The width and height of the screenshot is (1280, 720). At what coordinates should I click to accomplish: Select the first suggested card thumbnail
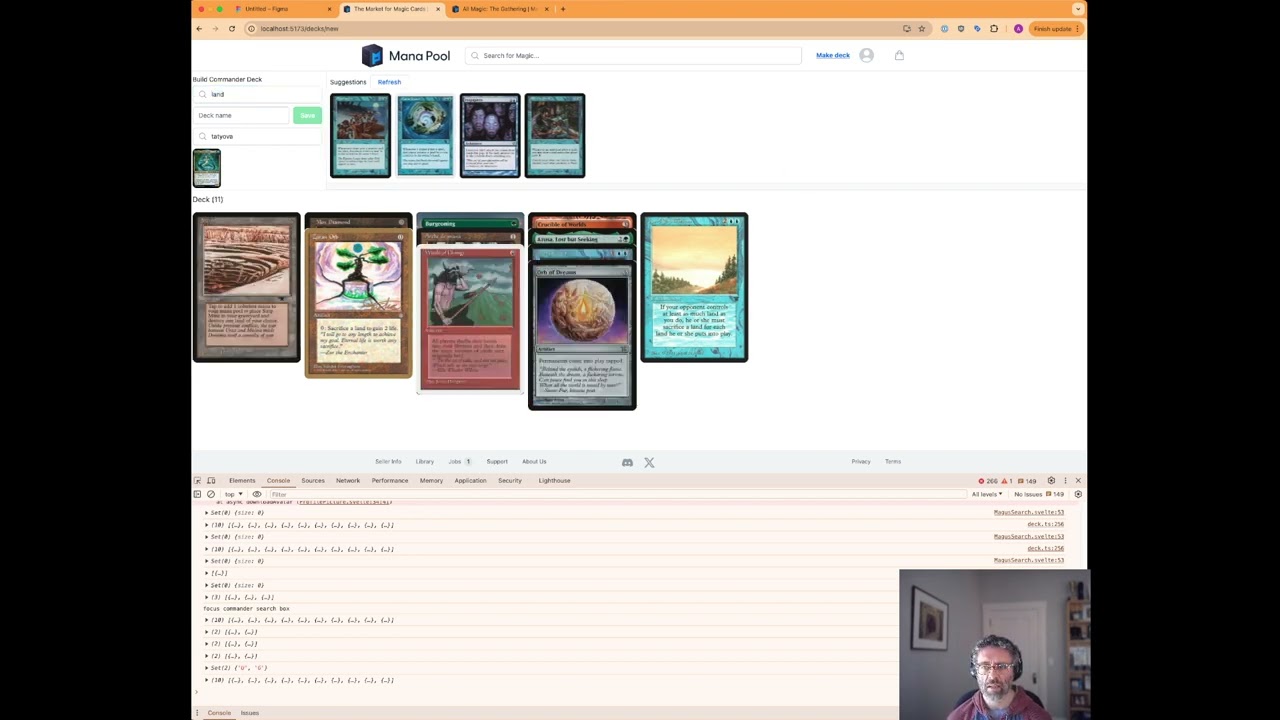point(361,136)
